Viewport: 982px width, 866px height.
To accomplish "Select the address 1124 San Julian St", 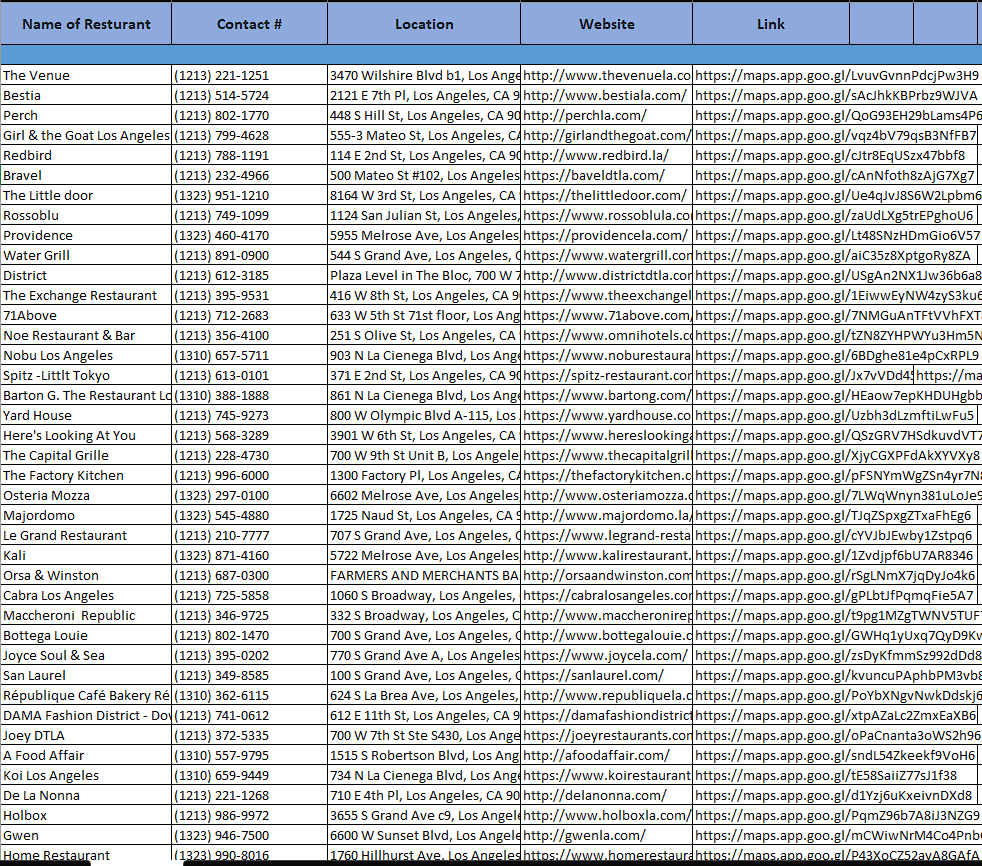I will (424, 215).
